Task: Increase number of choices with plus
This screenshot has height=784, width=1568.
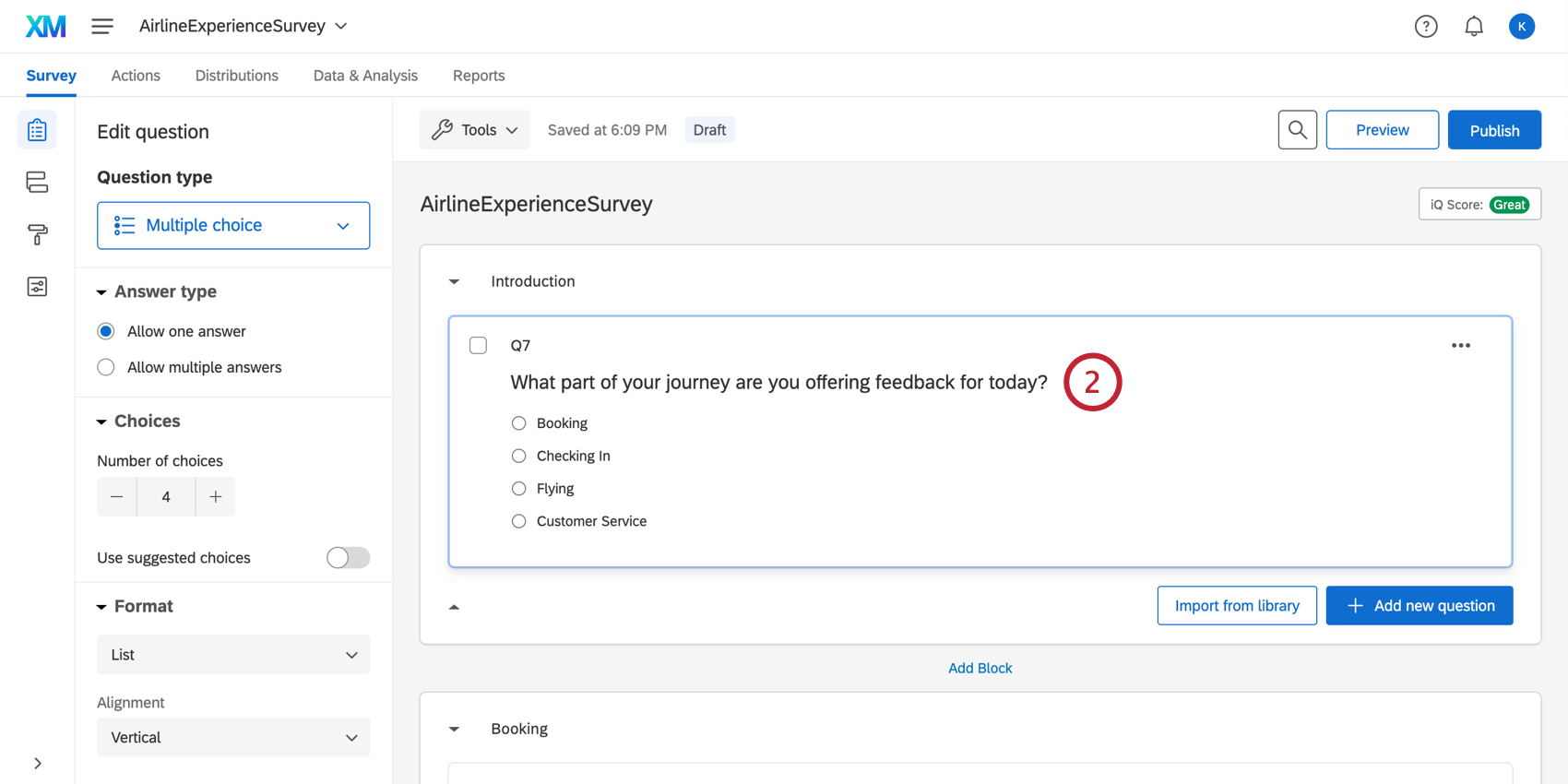Action: [x=215, y=497]
